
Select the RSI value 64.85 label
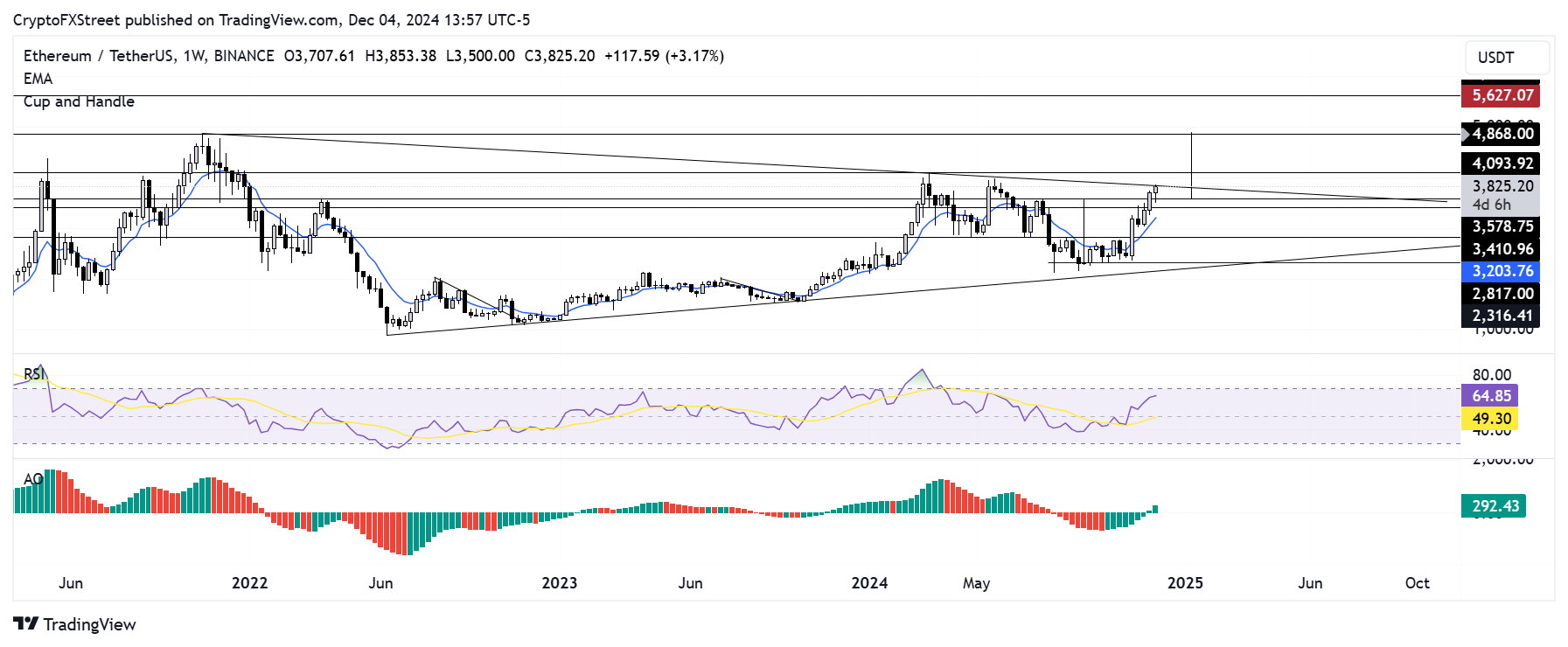(1490, 396)
